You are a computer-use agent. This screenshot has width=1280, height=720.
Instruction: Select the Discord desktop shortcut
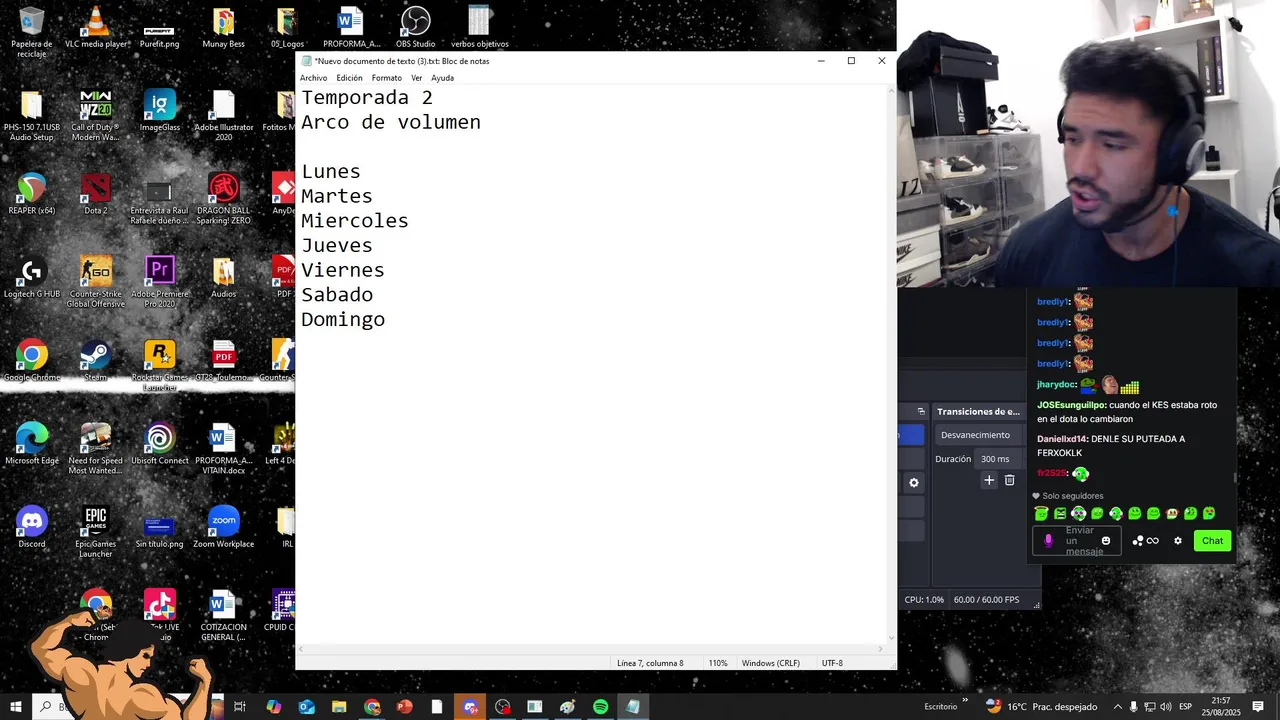pyautogui.click(x=32, y=528)
